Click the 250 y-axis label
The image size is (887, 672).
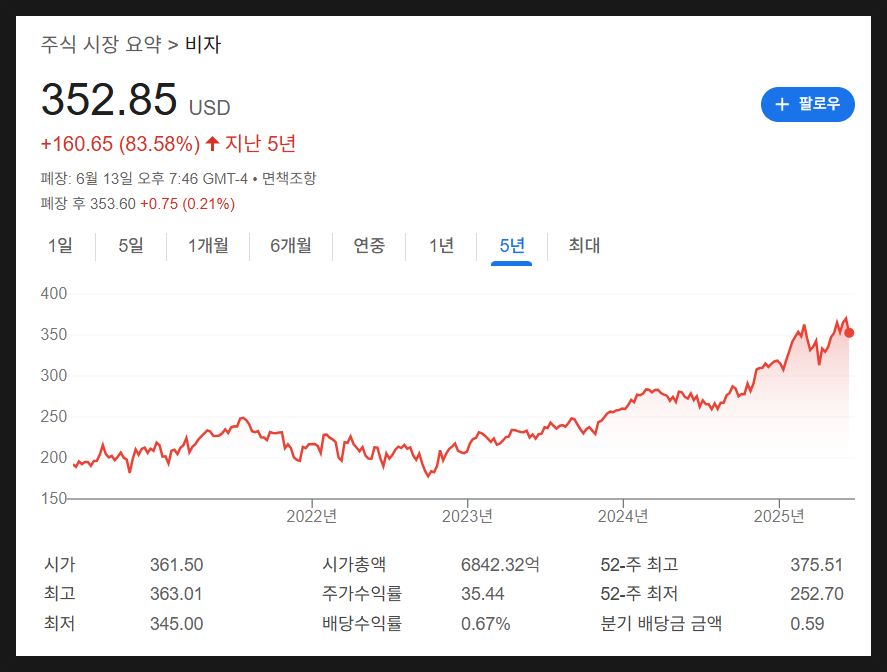(54, 416)
